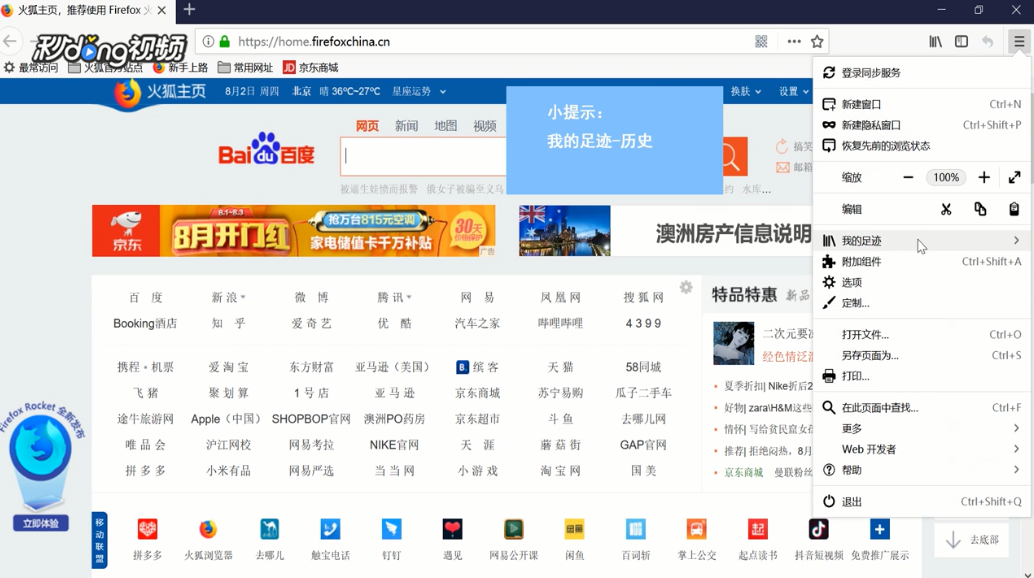Click the cut scissors icon in menu
The width and height of the screenshot is (1034, 578).
point(946,209)
